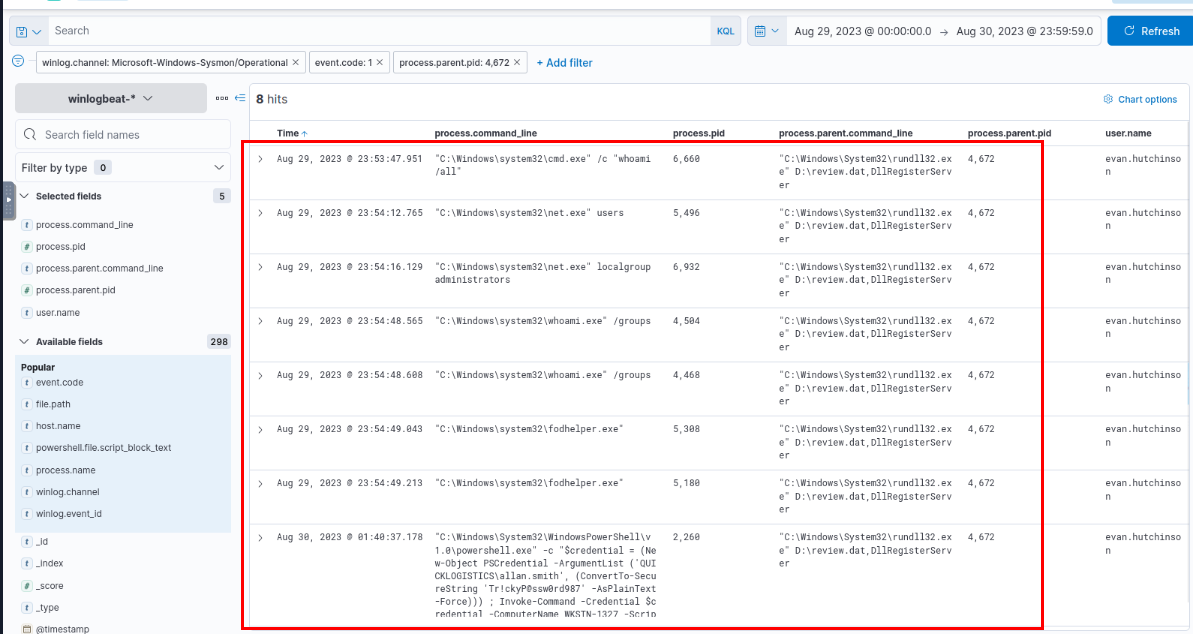Open the calendar quick date menu
The height and width of the screenshot is (634, 1193).
click(767, 31)
